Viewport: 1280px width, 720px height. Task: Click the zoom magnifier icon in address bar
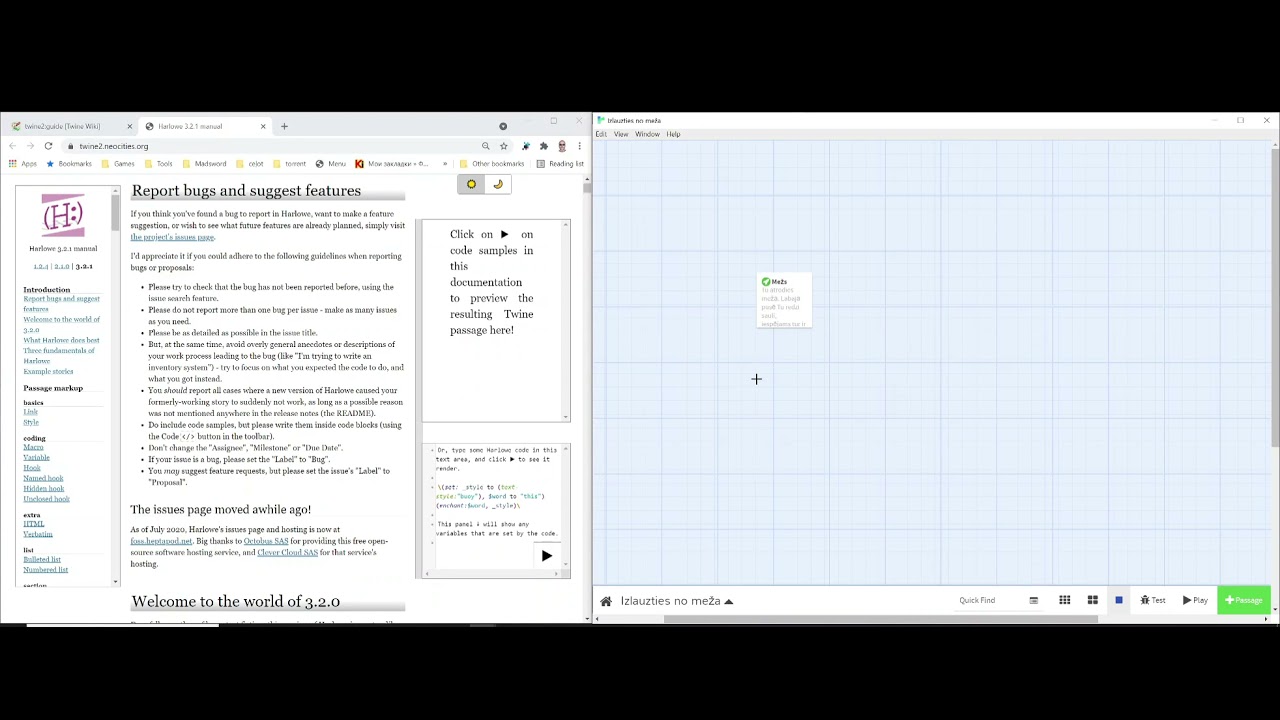[x=486, y=146]
